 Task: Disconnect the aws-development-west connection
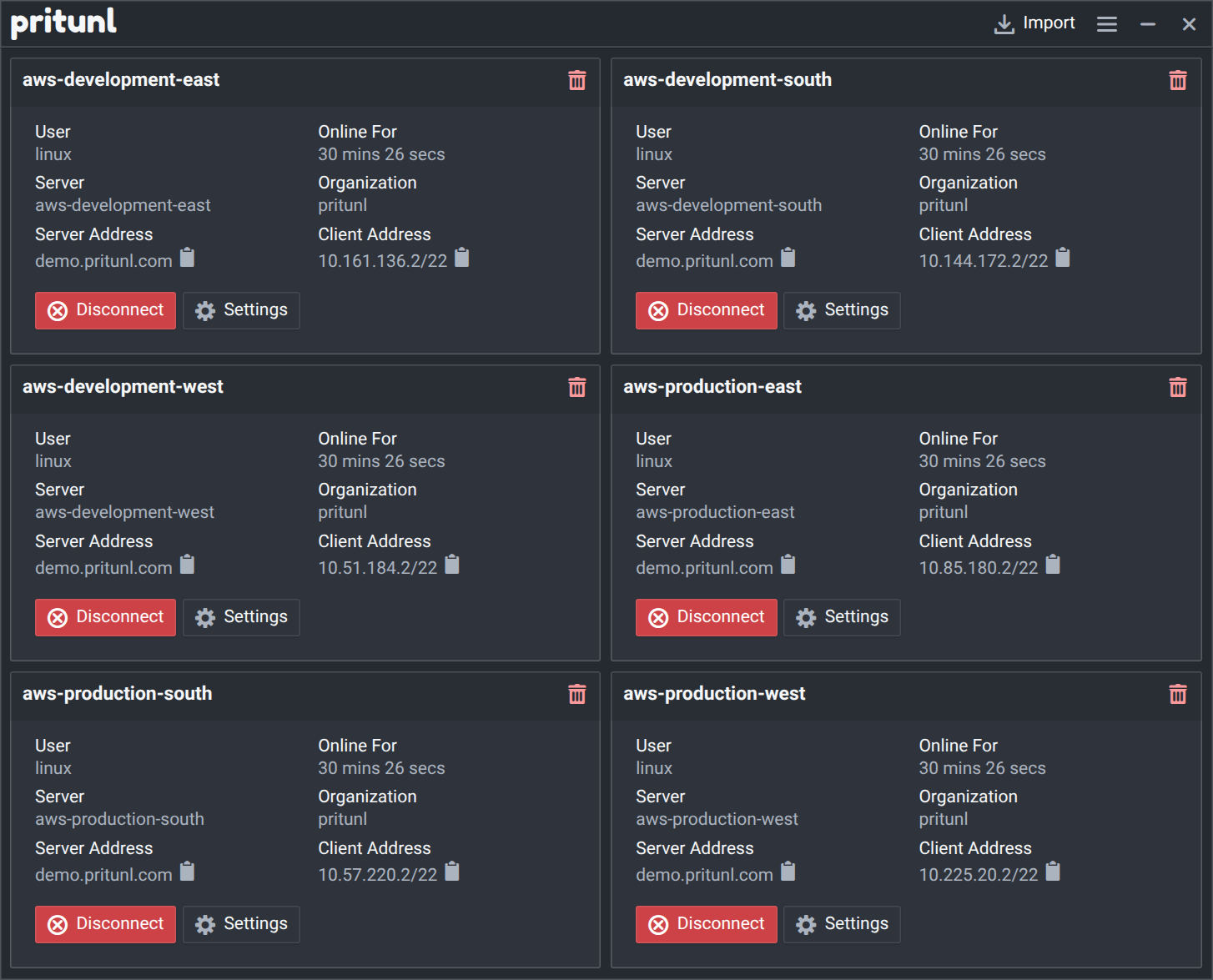click(x=106, y=617)
